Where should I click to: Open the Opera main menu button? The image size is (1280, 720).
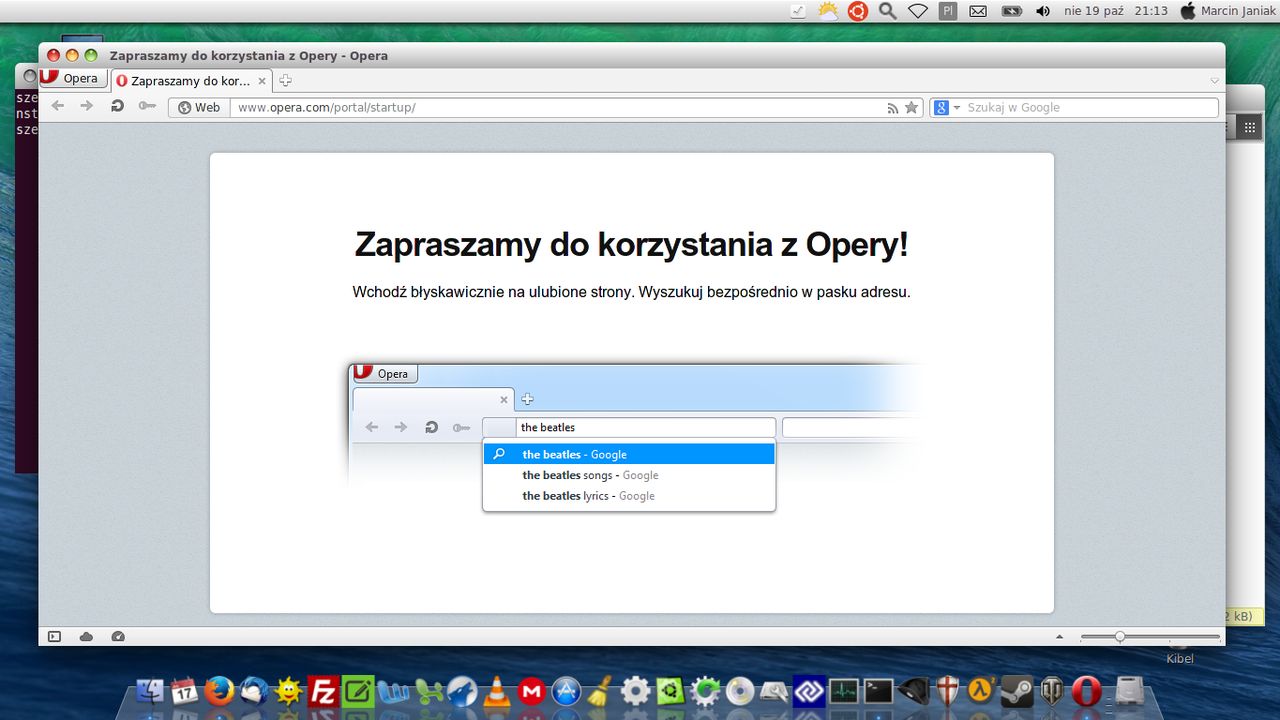pos(72,78)
